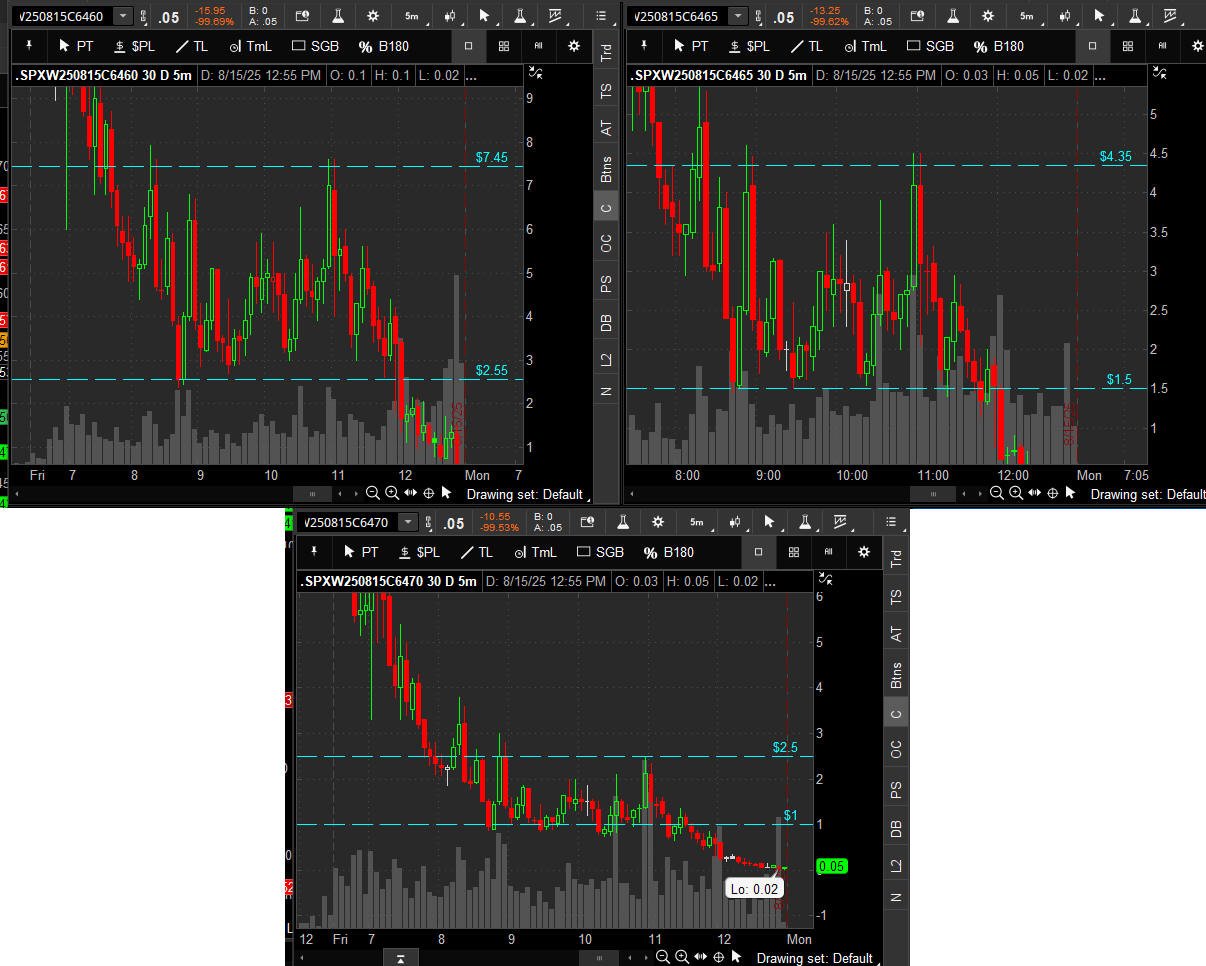
Task: Activate the crosshair pan icon in C6465 chart
Action: click(1052, 493)
